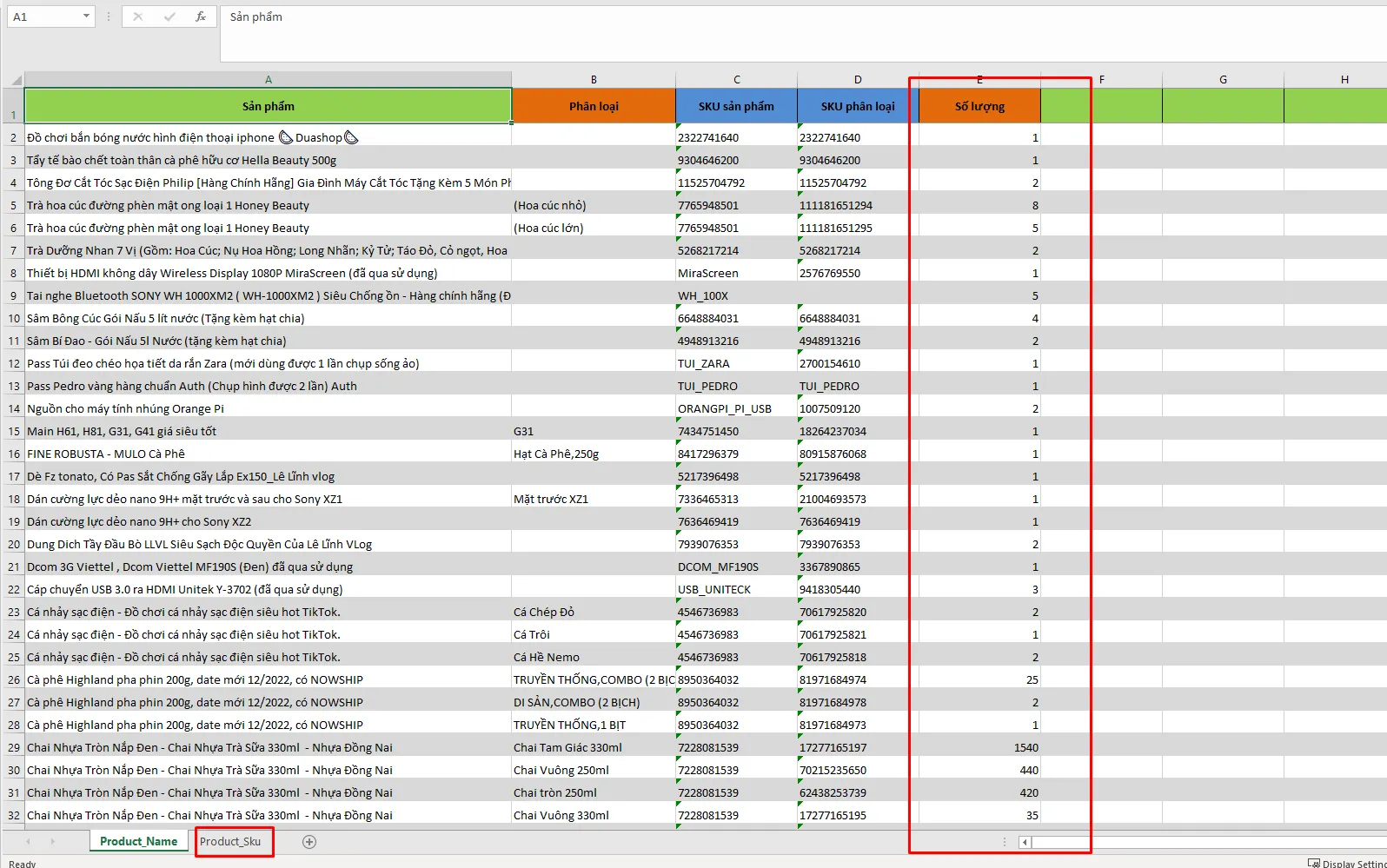Viewport: 1387px width, 868px height.
Task: Switch to the Product_Sku sheet tab
Action: [x=230, y=841]
